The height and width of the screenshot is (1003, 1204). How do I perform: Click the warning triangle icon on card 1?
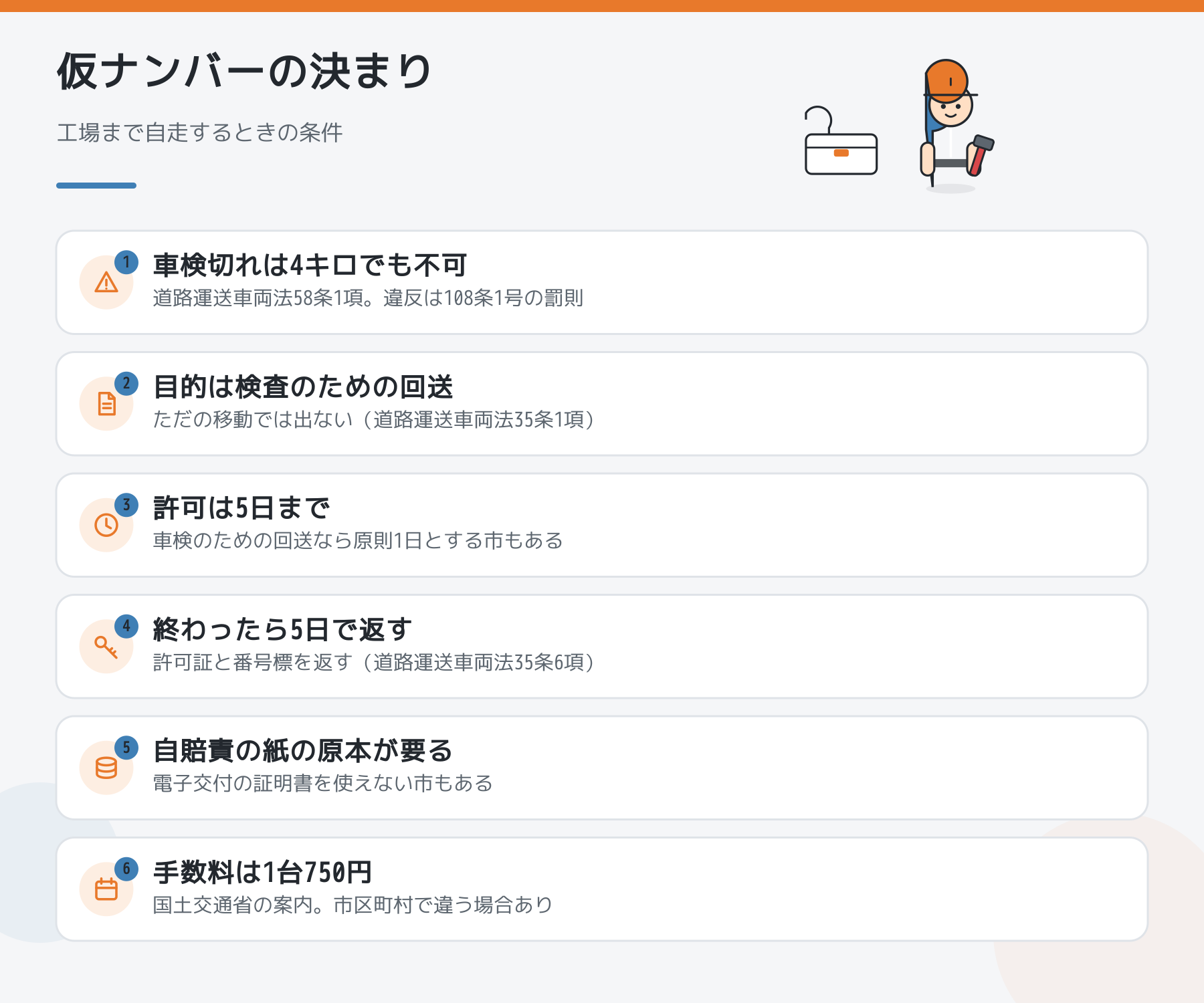coord(106,283)
